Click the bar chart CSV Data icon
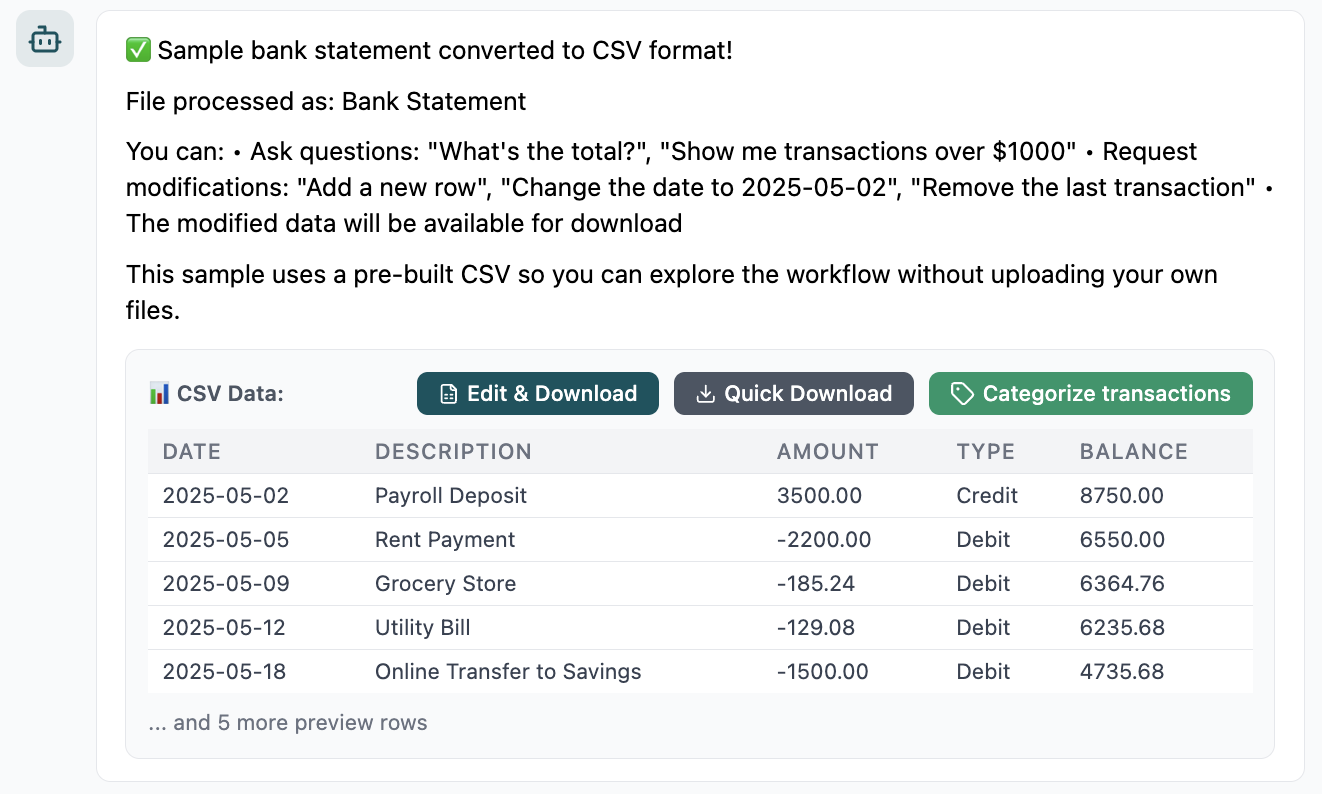 click(158, 394)
